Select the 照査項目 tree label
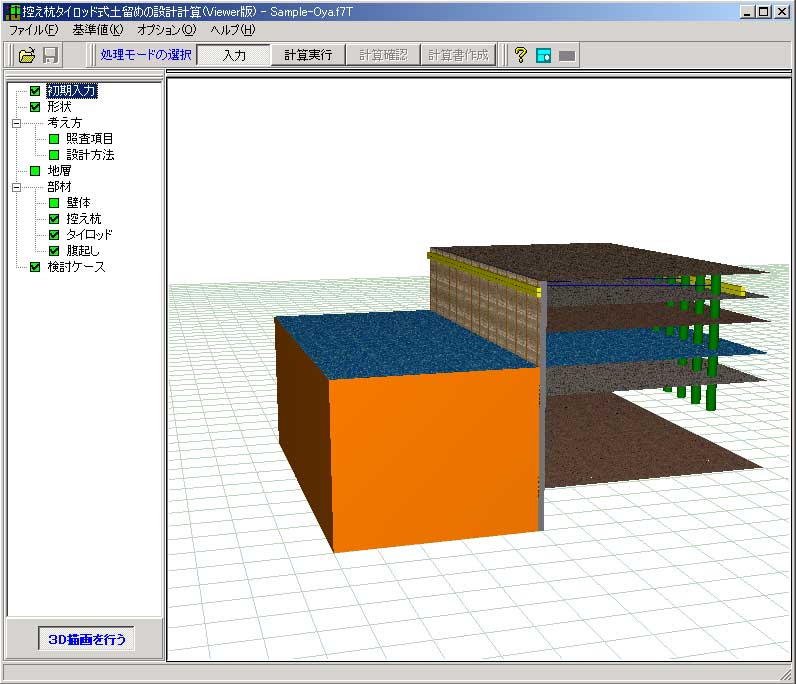The height and width of the screenshot is (684, 796). (x=89, y=139)
